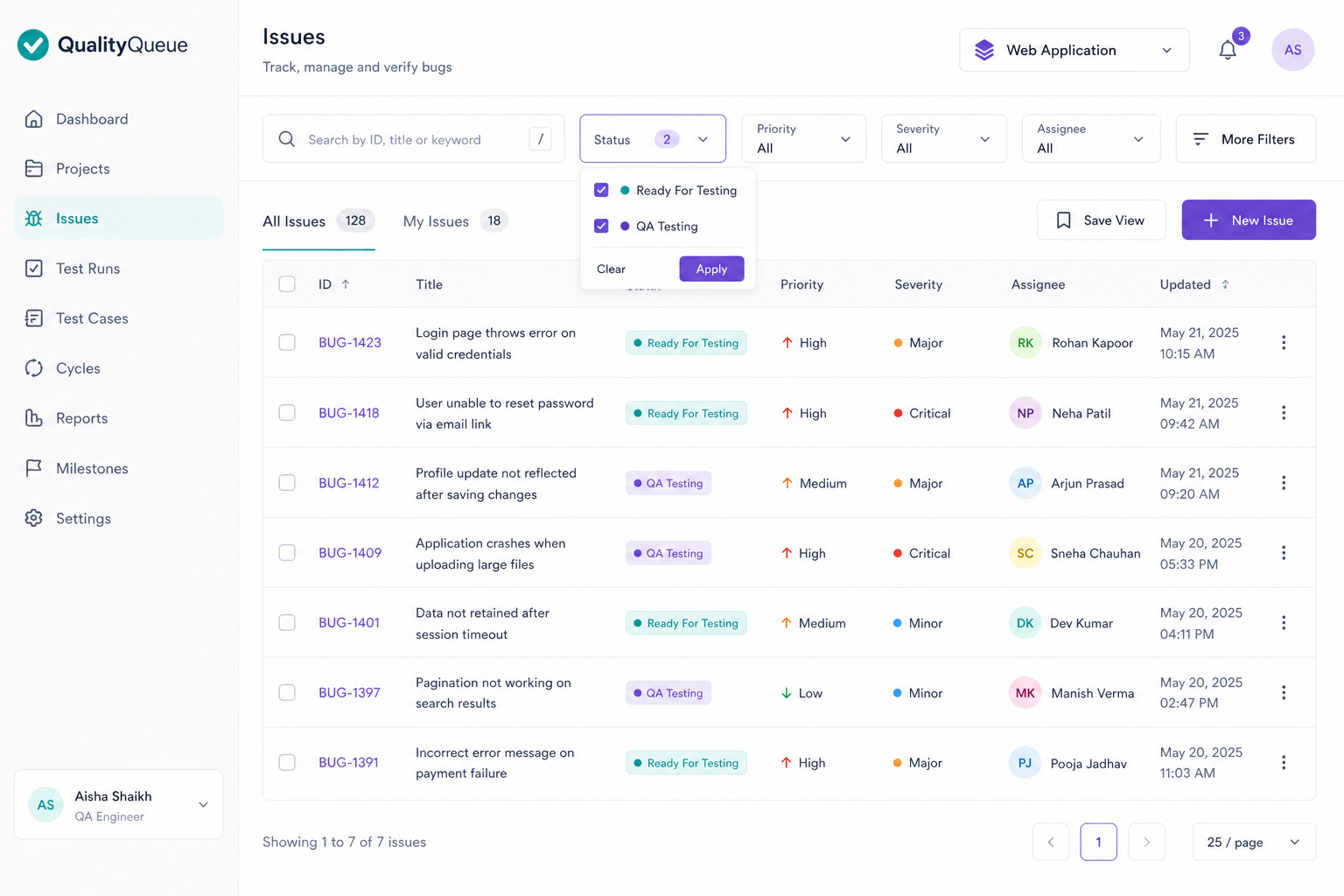
Task: Click Rohan Kapoor's RK avatar
Action: (x=1025, y=343)
